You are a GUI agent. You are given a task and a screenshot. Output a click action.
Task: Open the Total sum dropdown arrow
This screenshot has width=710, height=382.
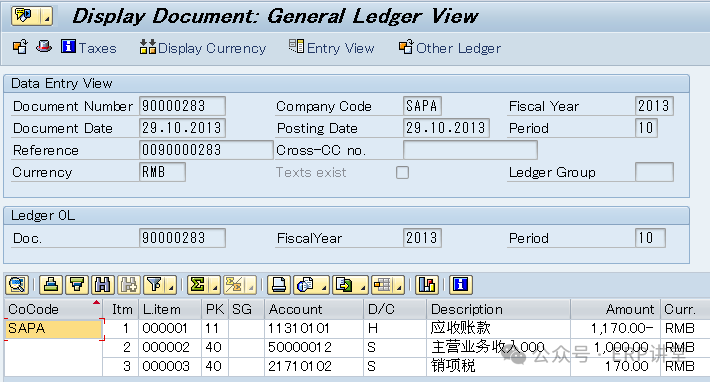(x=215, y=286)
